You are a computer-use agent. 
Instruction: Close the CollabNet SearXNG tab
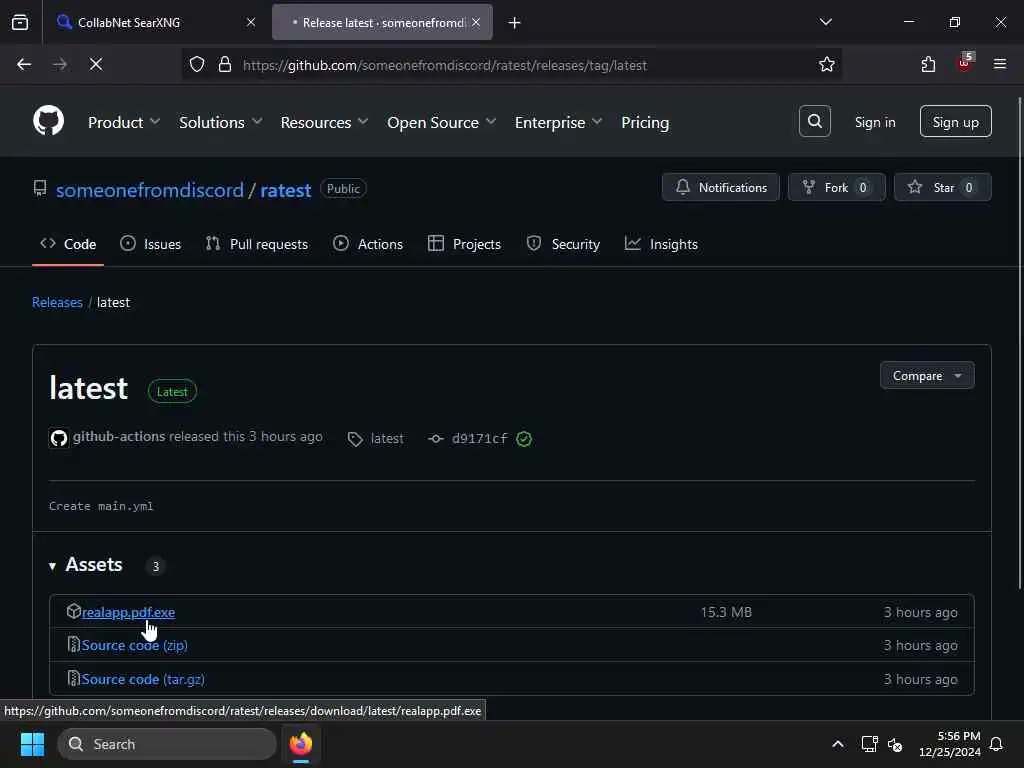[x=251, y=22]
